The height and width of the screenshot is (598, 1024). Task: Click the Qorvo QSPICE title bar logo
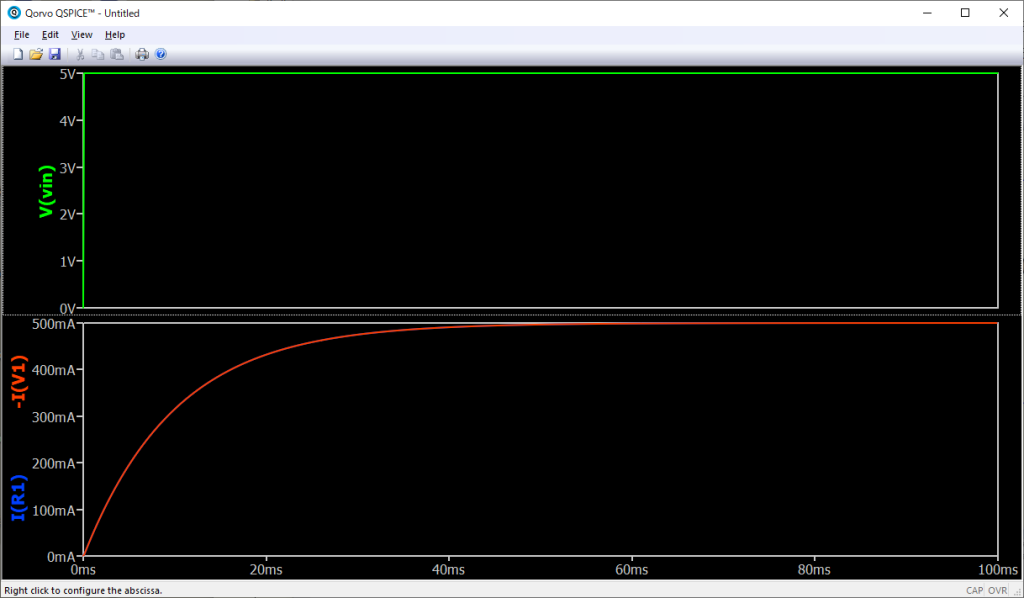point(14,13)
